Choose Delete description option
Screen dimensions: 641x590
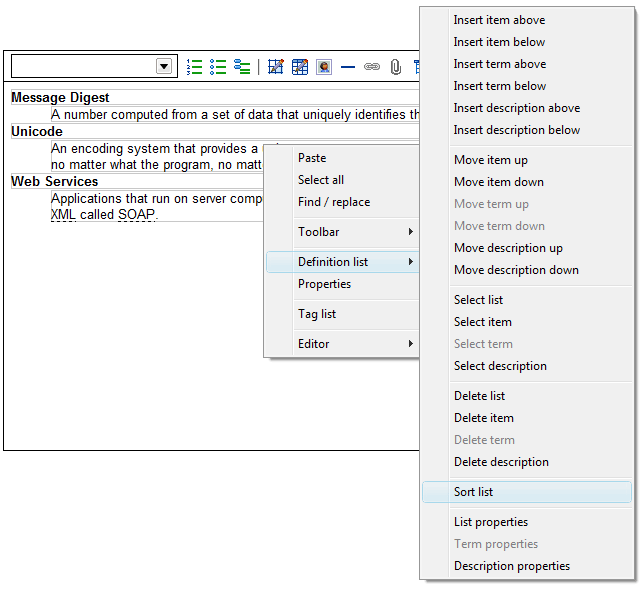pyautogui.click(x=501, y=462)
